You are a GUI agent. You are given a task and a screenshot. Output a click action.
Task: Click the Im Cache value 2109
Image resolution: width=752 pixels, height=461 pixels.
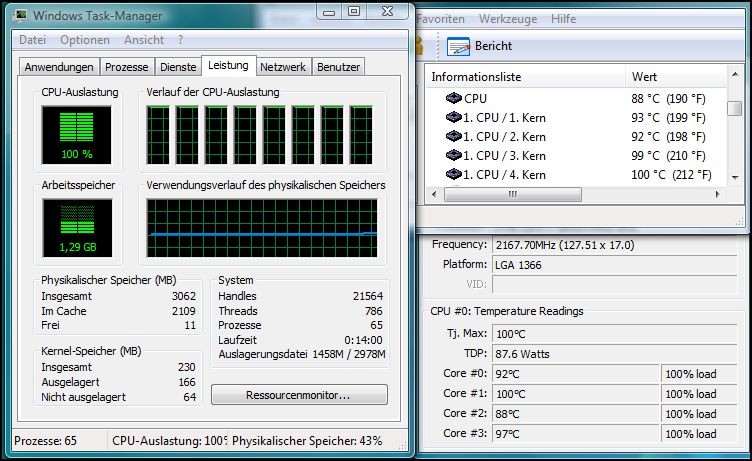184,311
